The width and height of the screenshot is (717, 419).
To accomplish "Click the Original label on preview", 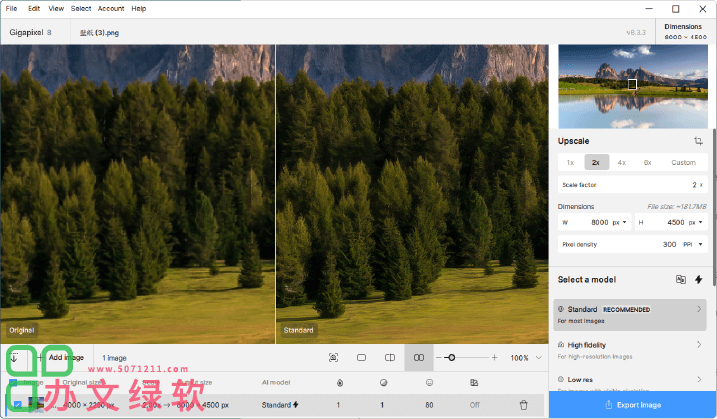I will pos(21,330).
